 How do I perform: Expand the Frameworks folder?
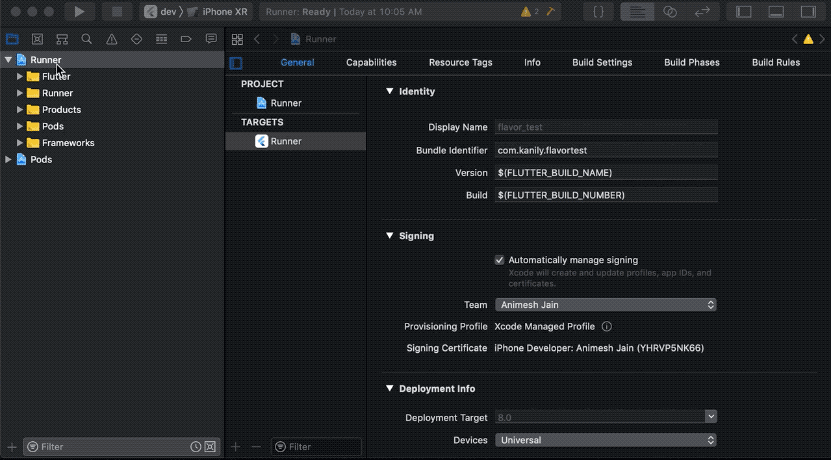(20, 143)
